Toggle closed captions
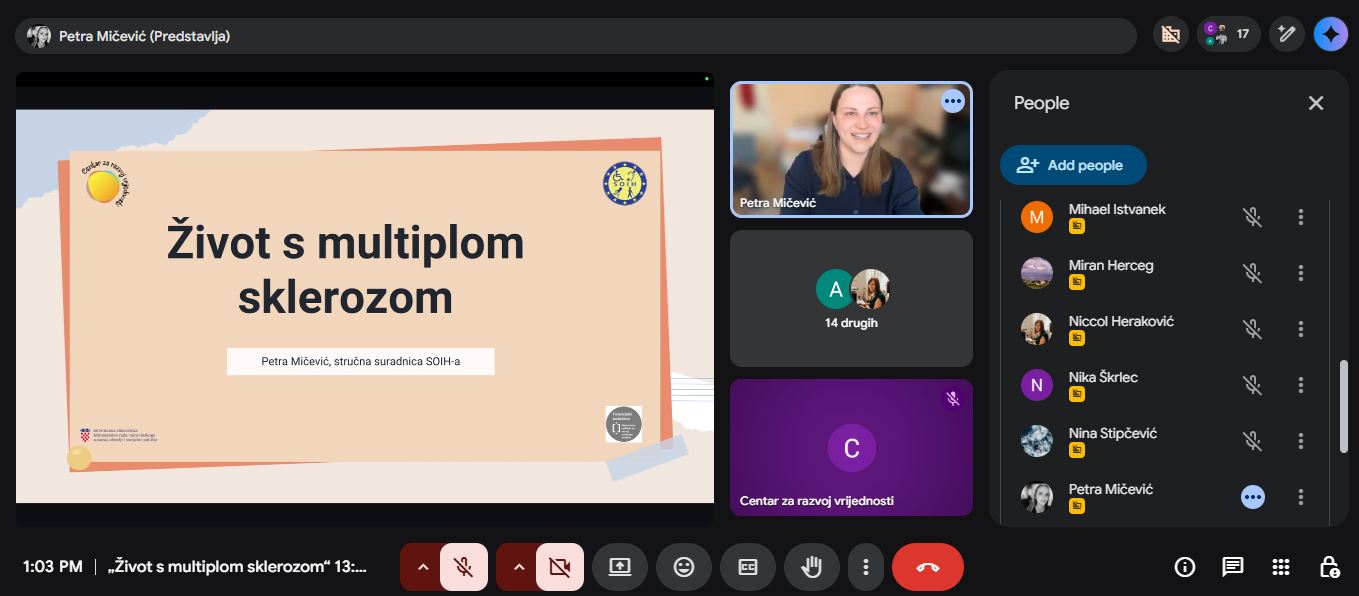The image size is (1359, 596). tap(748, 567)
